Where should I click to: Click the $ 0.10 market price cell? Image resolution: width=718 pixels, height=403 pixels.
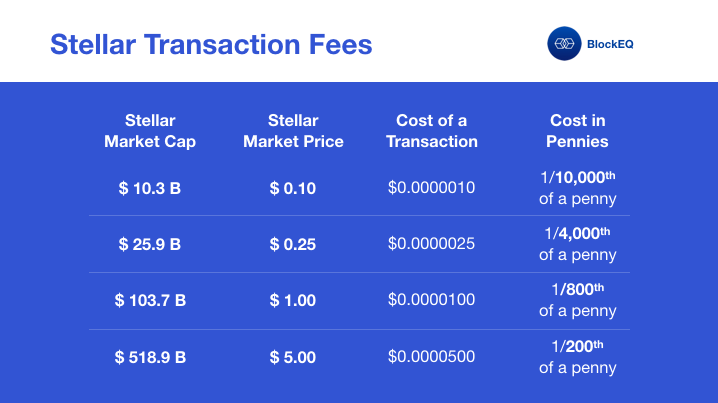[x=292, y=188]
